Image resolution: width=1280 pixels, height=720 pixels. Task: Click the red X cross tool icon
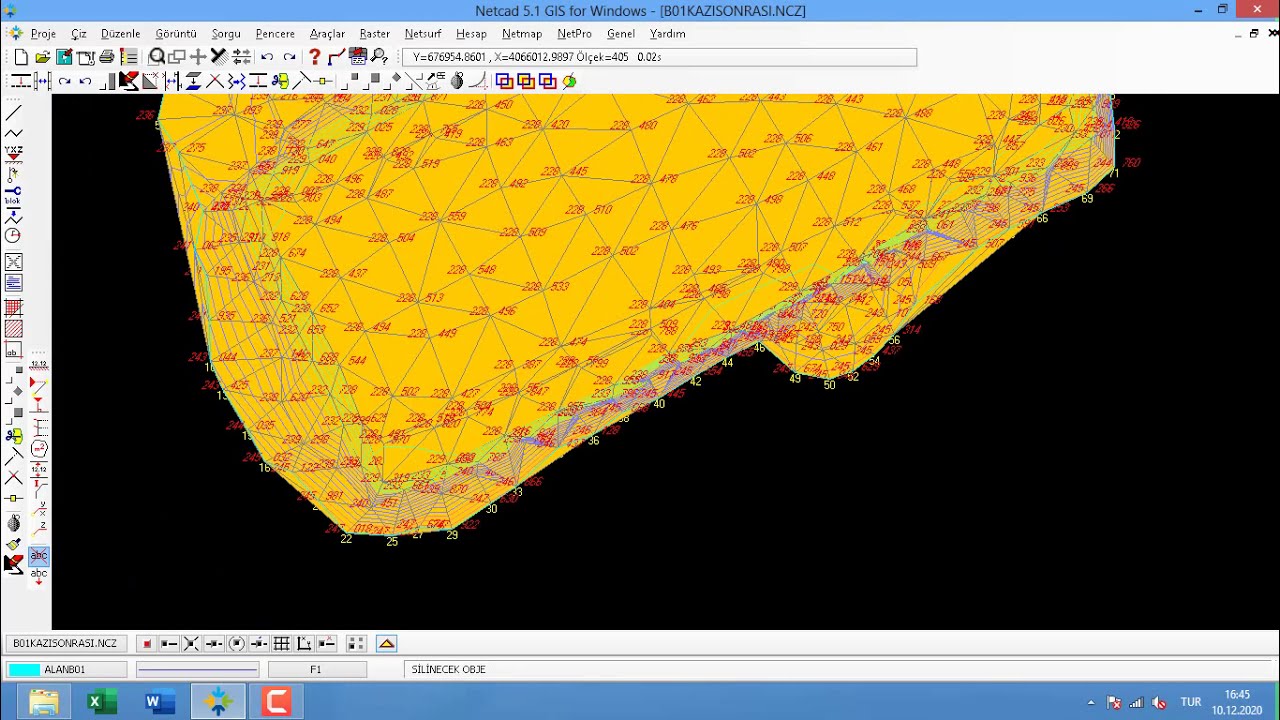[x=215, y=81]
